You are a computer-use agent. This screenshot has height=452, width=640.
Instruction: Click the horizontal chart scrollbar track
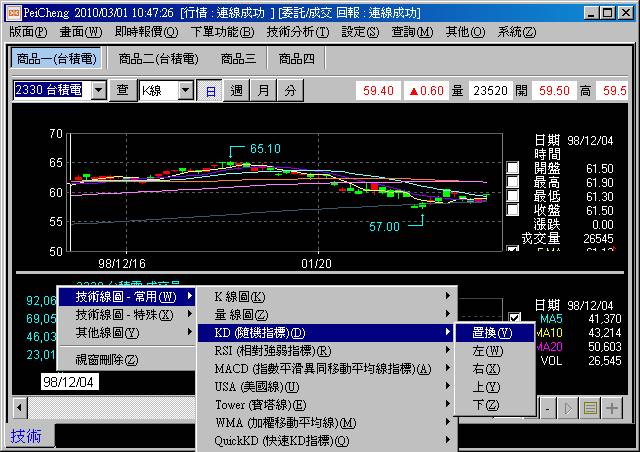point(111,407)
